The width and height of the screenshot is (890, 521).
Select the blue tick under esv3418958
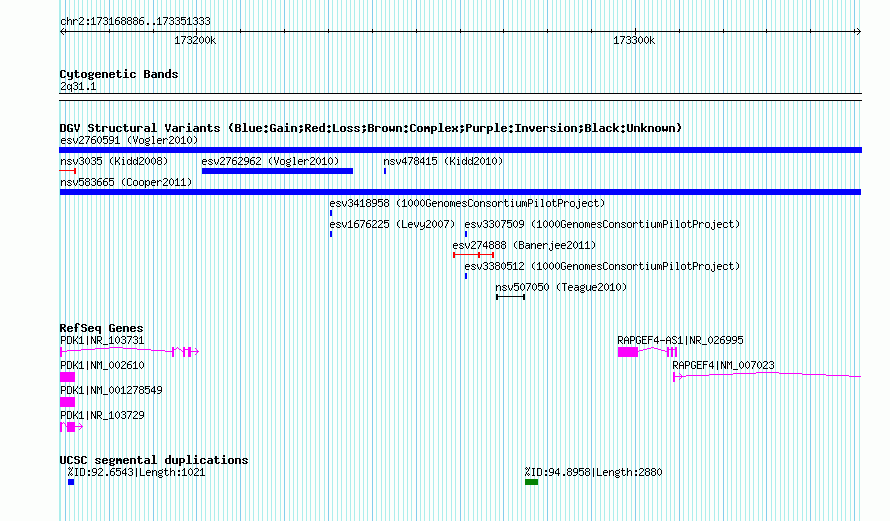(x=331, y=213)
